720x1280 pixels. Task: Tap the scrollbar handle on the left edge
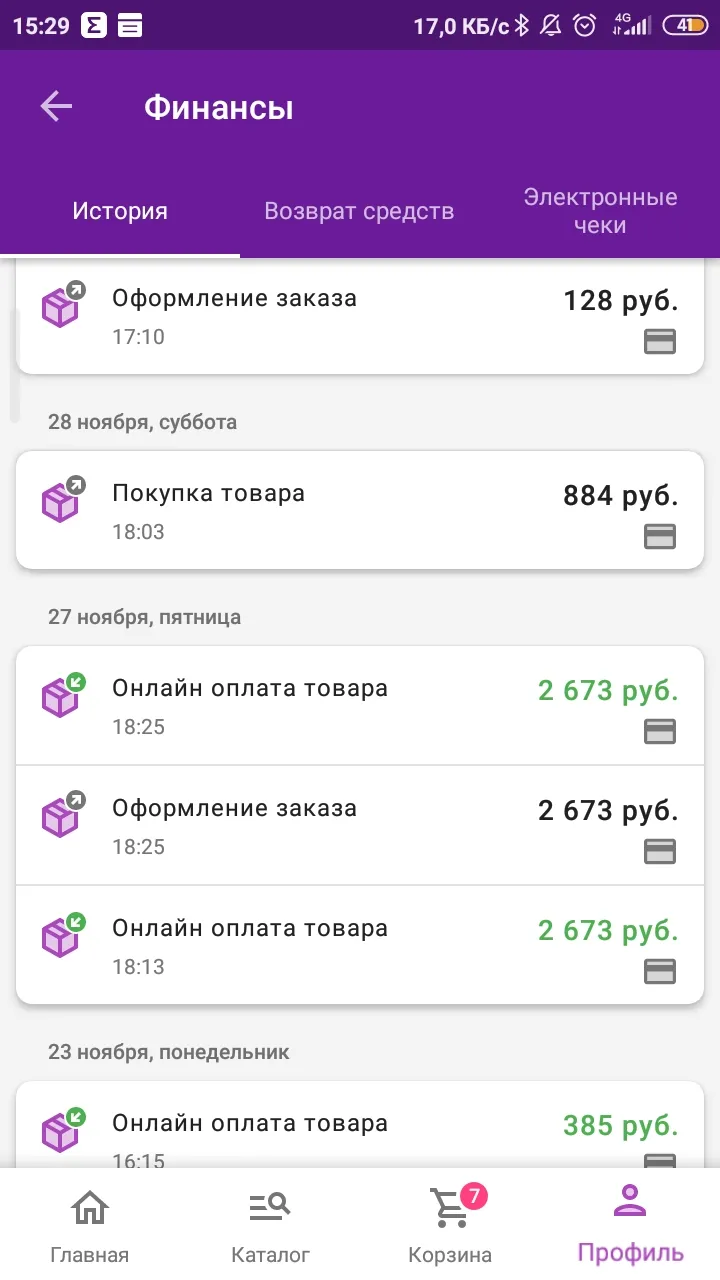coord(14,365)
